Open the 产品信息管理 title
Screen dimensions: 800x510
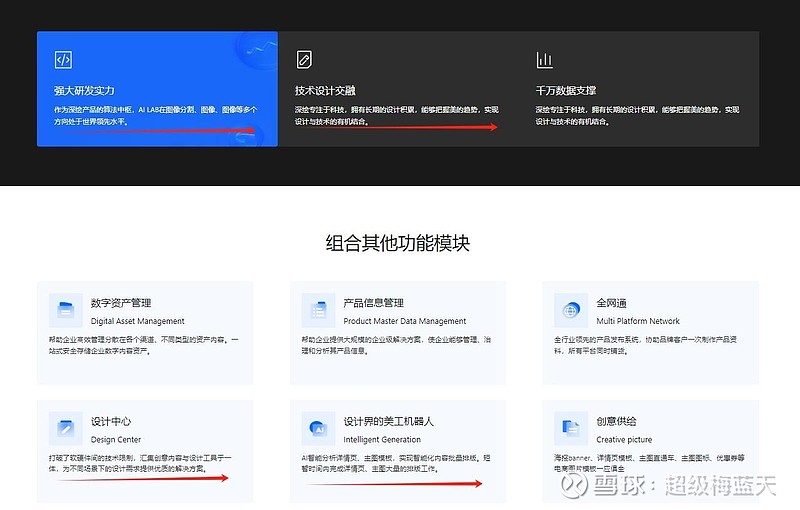[x=373, y=303]
